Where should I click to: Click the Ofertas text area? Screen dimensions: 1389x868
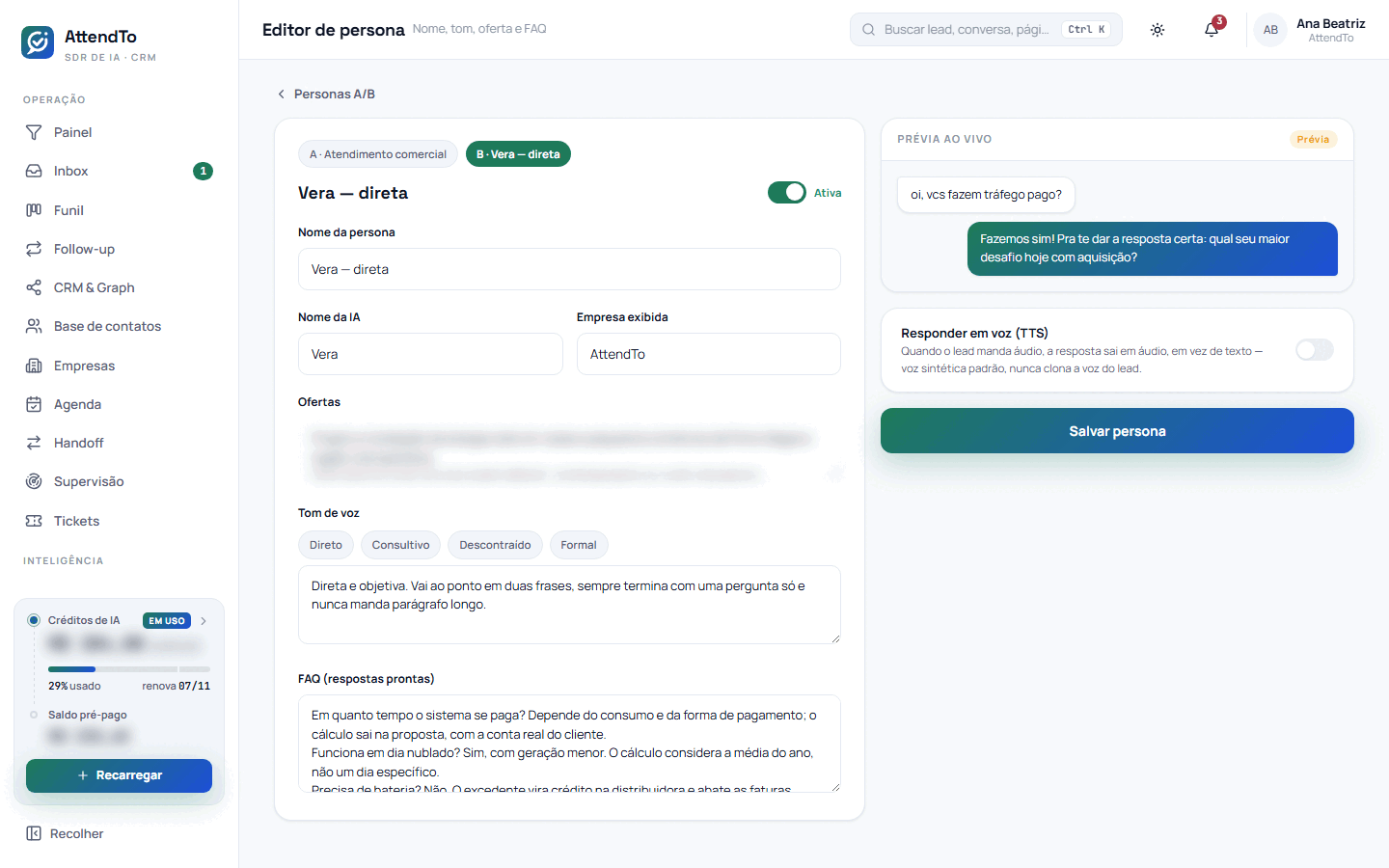click(569, 453)
